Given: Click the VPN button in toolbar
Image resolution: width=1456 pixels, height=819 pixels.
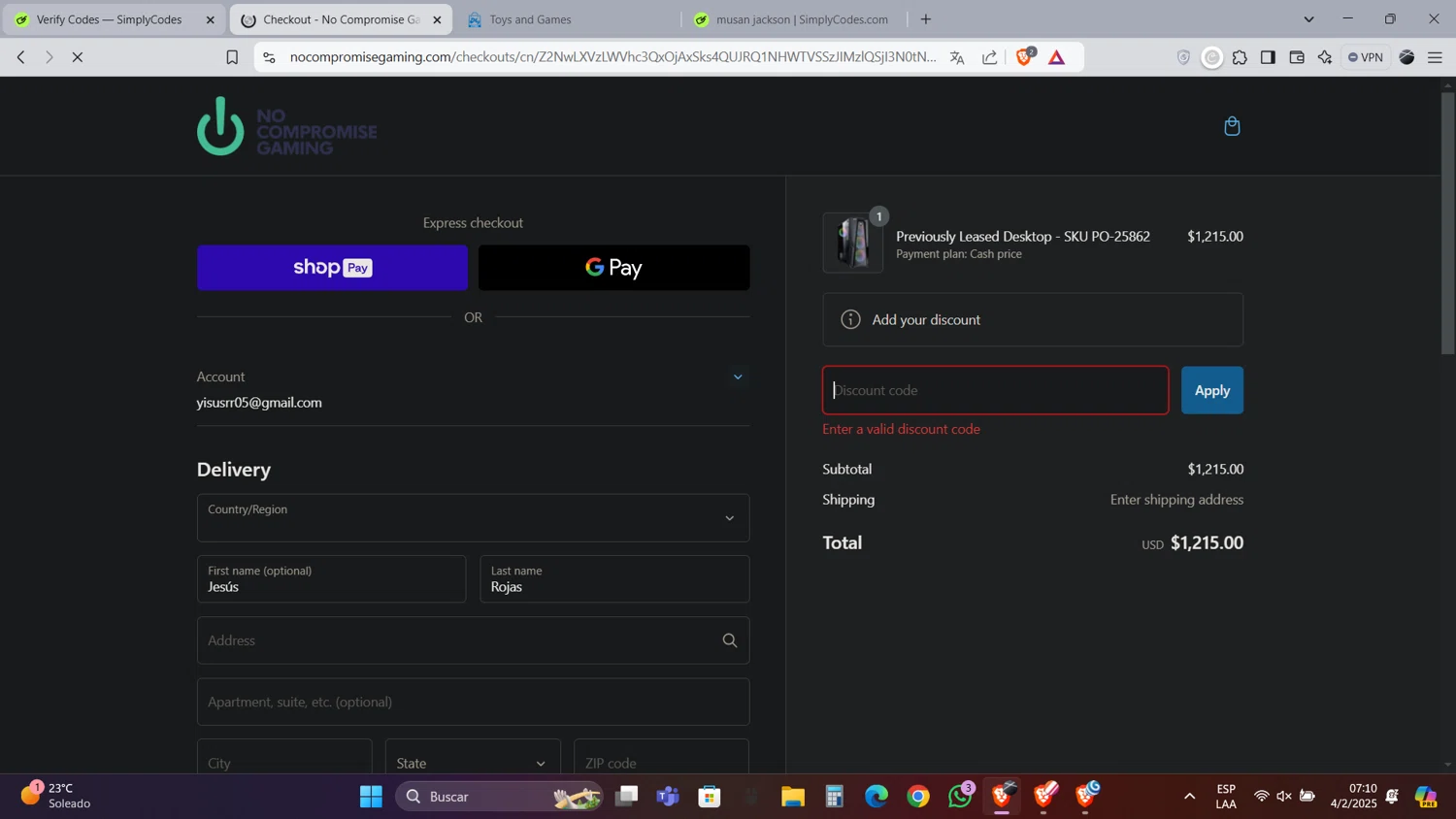Looking at the screenshot, I should click(1365, 57).
